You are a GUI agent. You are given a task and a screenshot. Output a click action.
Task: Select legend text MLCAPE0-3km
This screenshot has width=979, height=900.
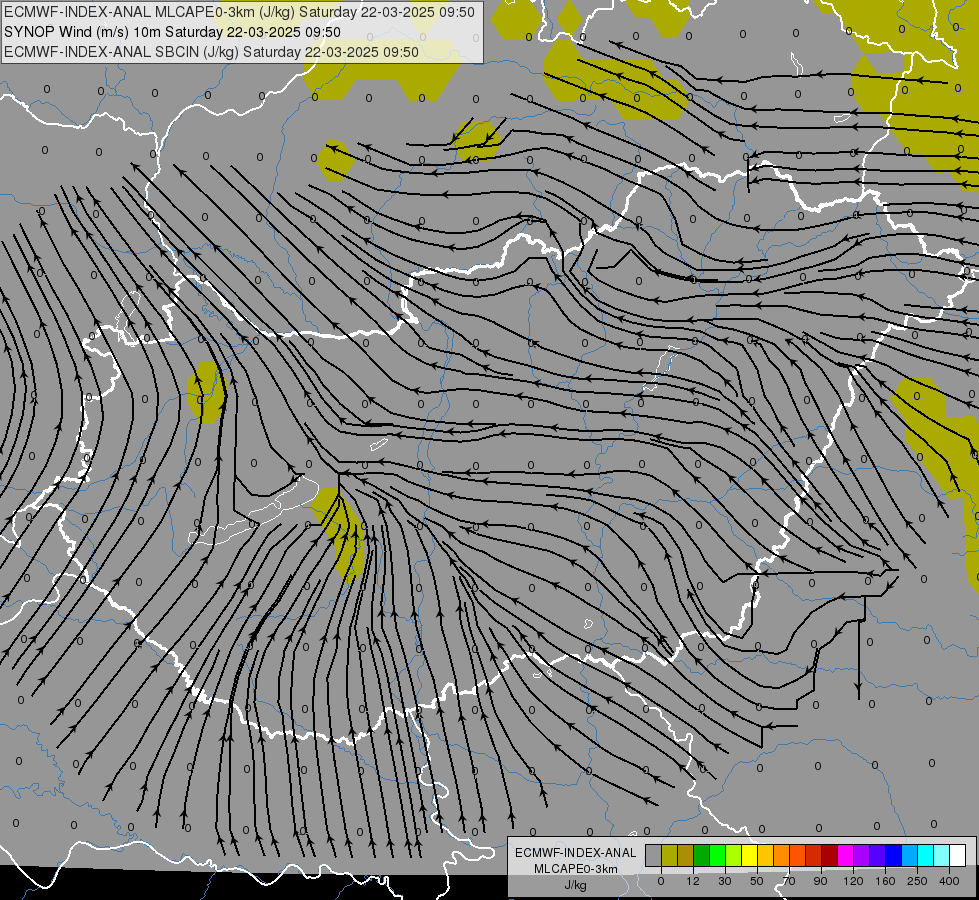point(576,869)
